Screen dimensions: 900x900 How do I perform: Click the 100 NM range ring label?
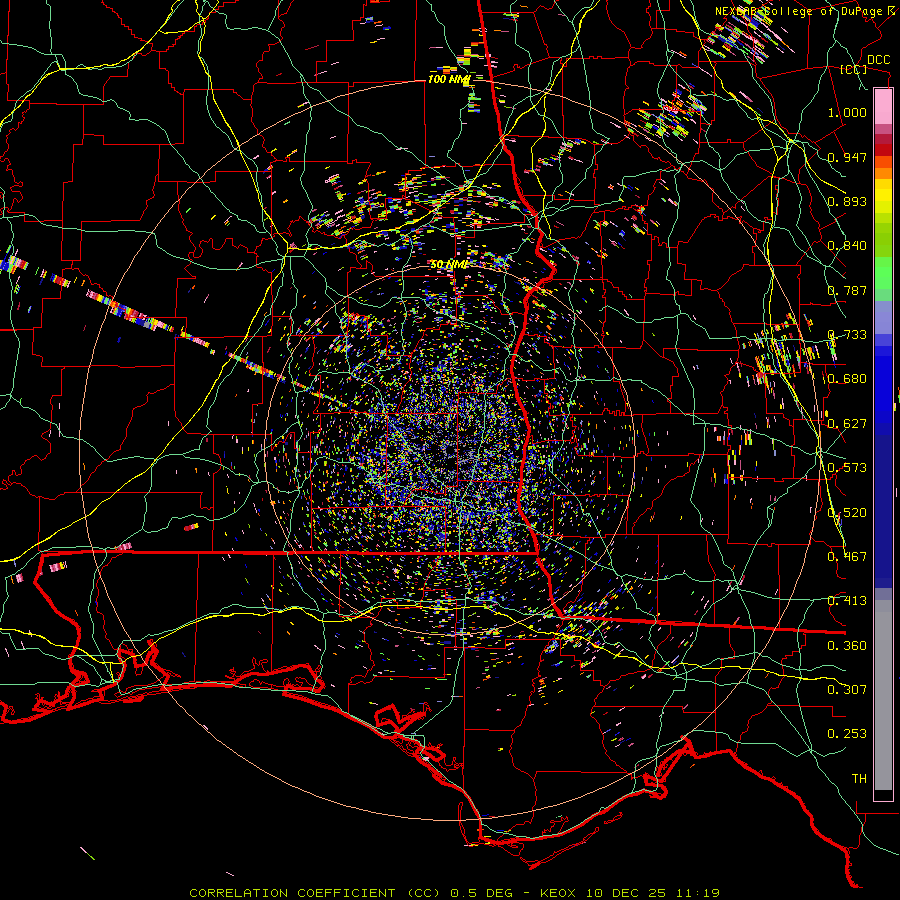pyautogui.click(x=449, y=79)
